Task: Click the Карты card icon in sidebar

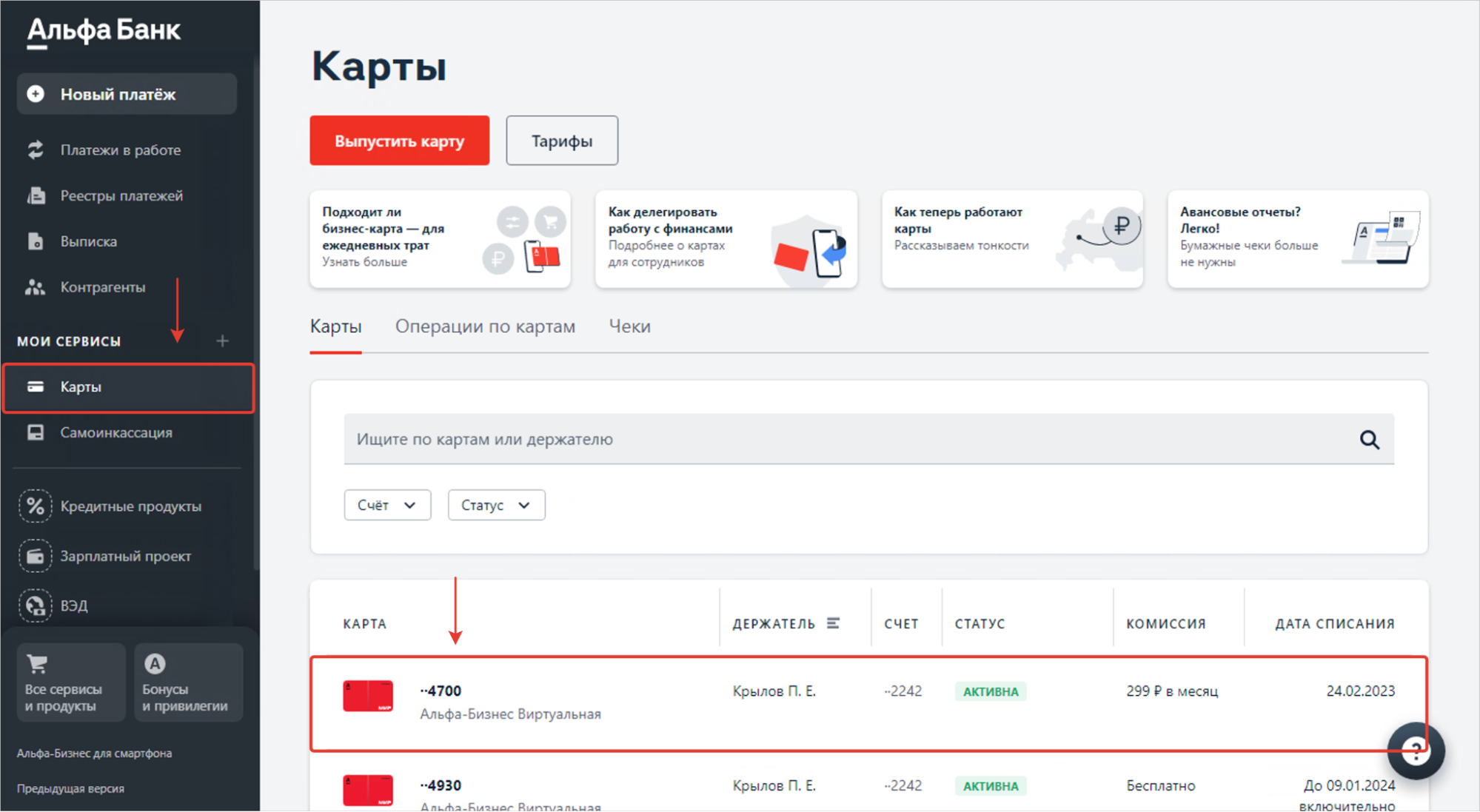Action: [x=36, y=386]
